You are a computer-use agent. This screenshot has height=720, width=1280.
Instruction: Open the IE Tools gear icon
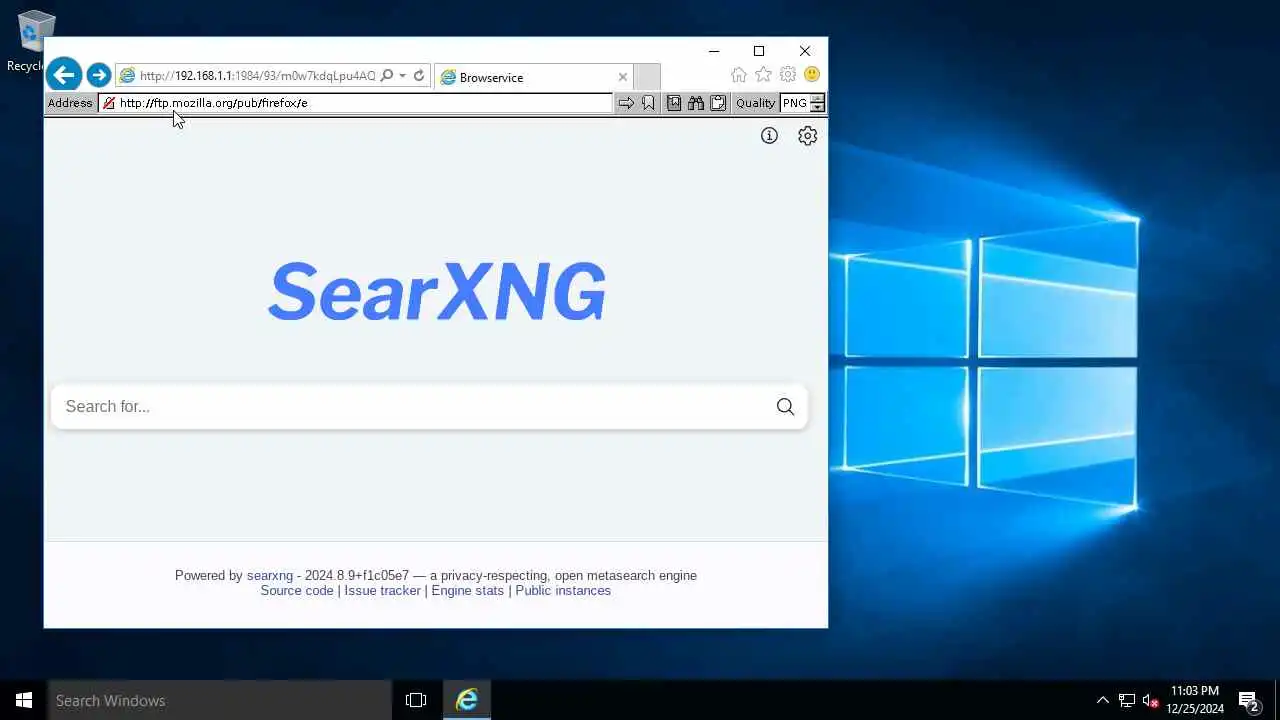(x=788, y=75)
